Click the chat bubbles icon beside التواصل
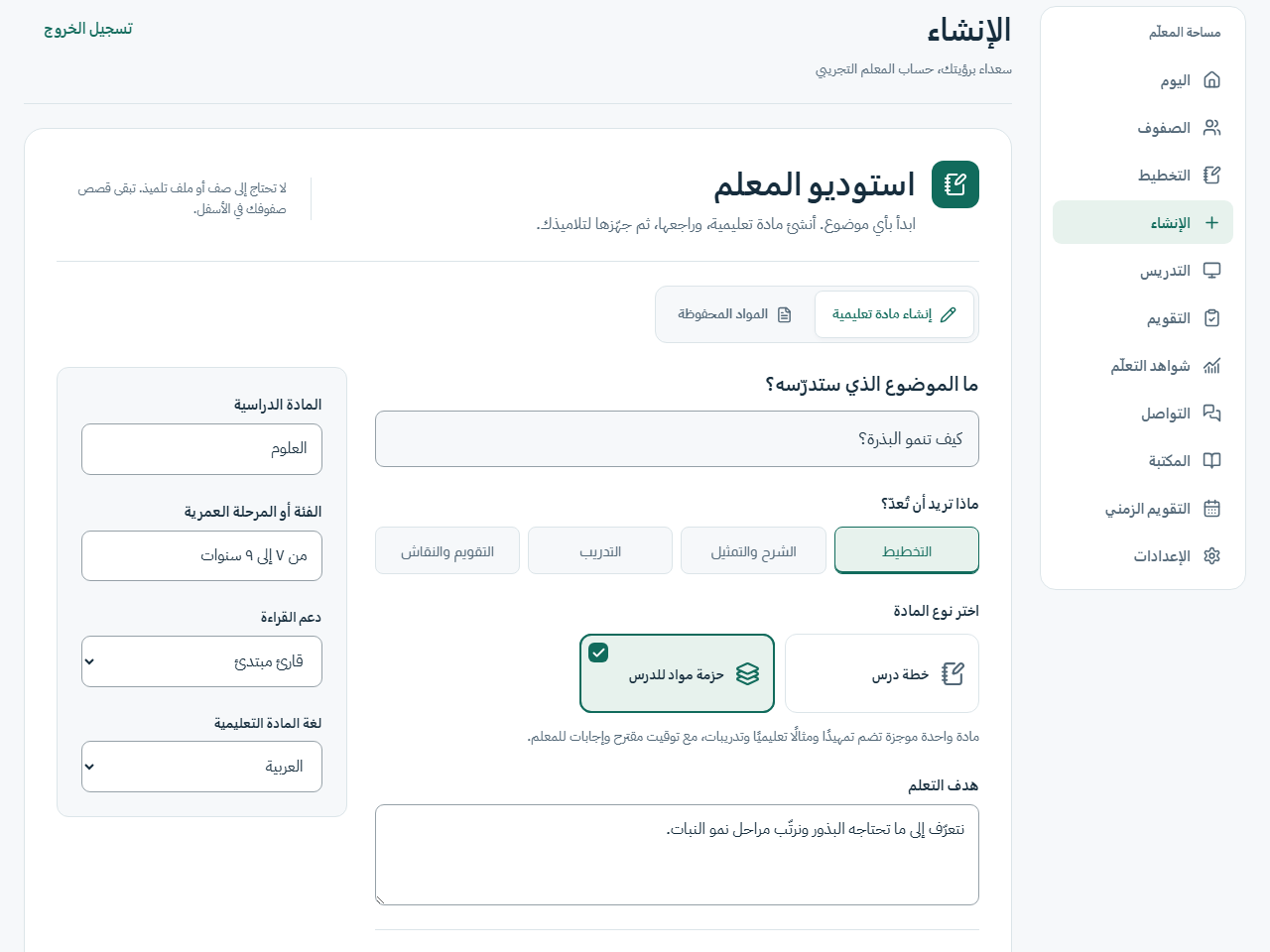This screenshot has height=952, width=1270. pos(1211,414)
